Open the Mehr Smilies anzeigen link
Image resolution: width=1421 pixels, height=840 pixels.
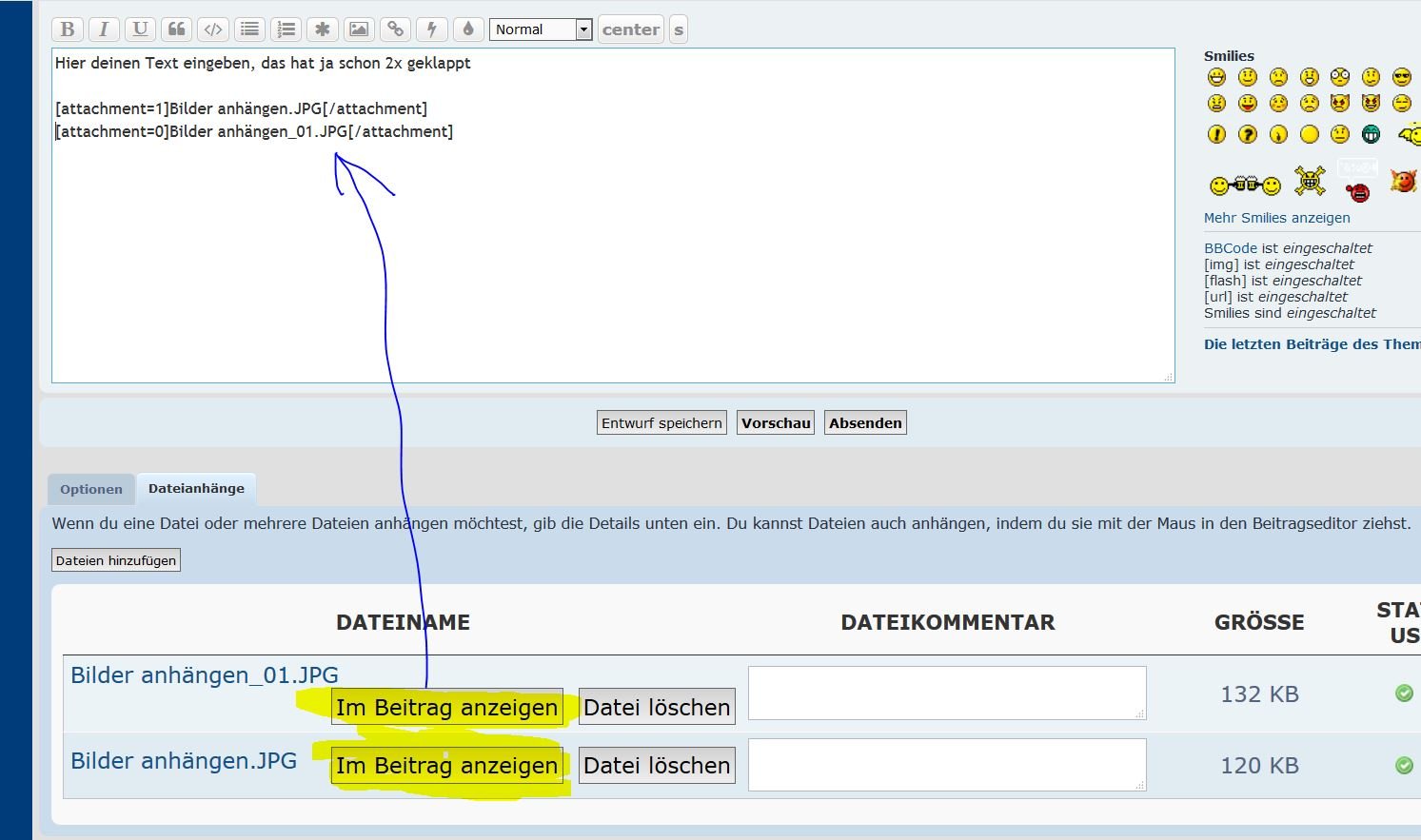pos(1276,218)
